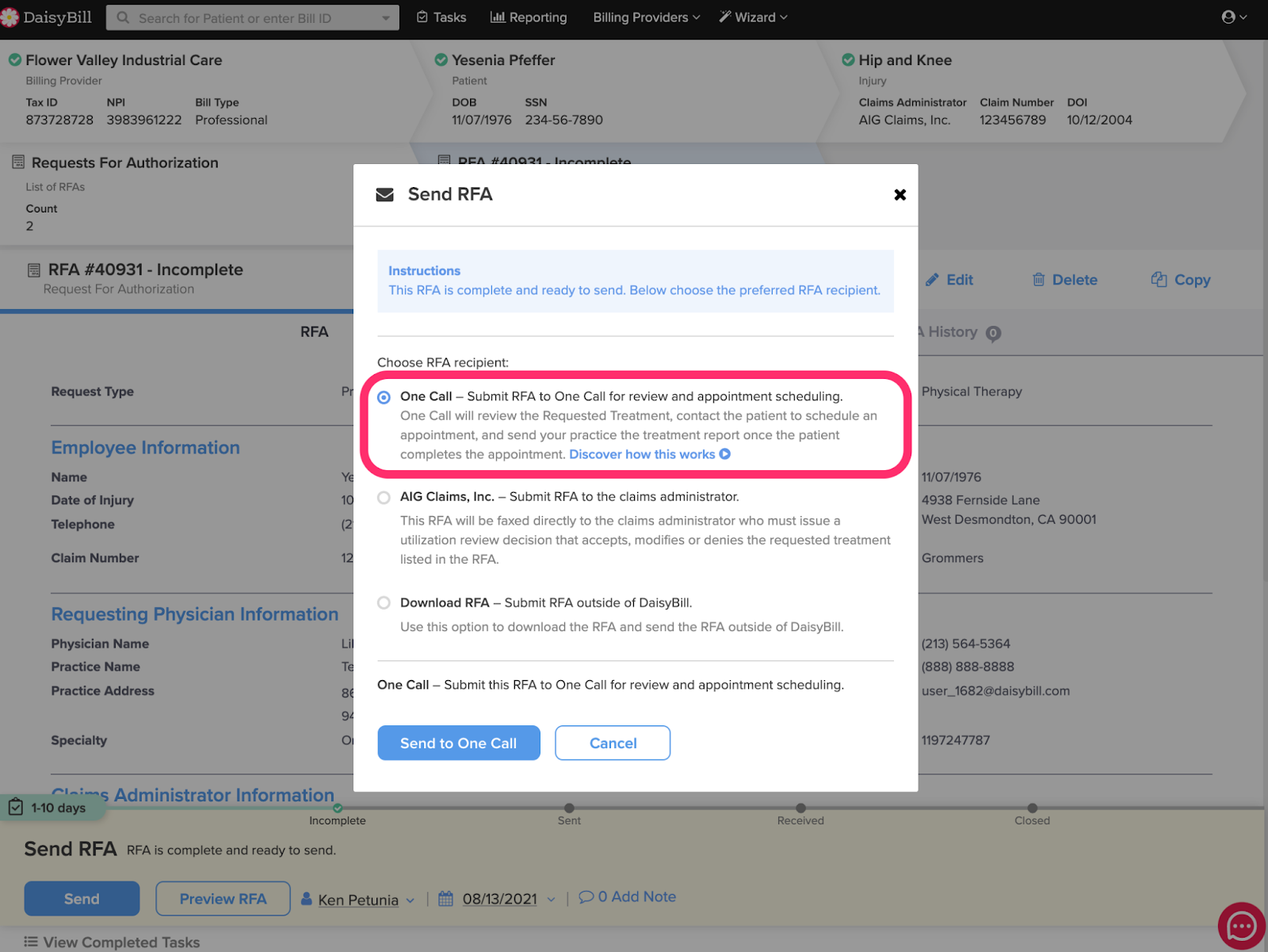The width and height of the screenshot is (1268, 952).
Task: Click the DaisyBill flower logo
Action: (x=10, y=17)
